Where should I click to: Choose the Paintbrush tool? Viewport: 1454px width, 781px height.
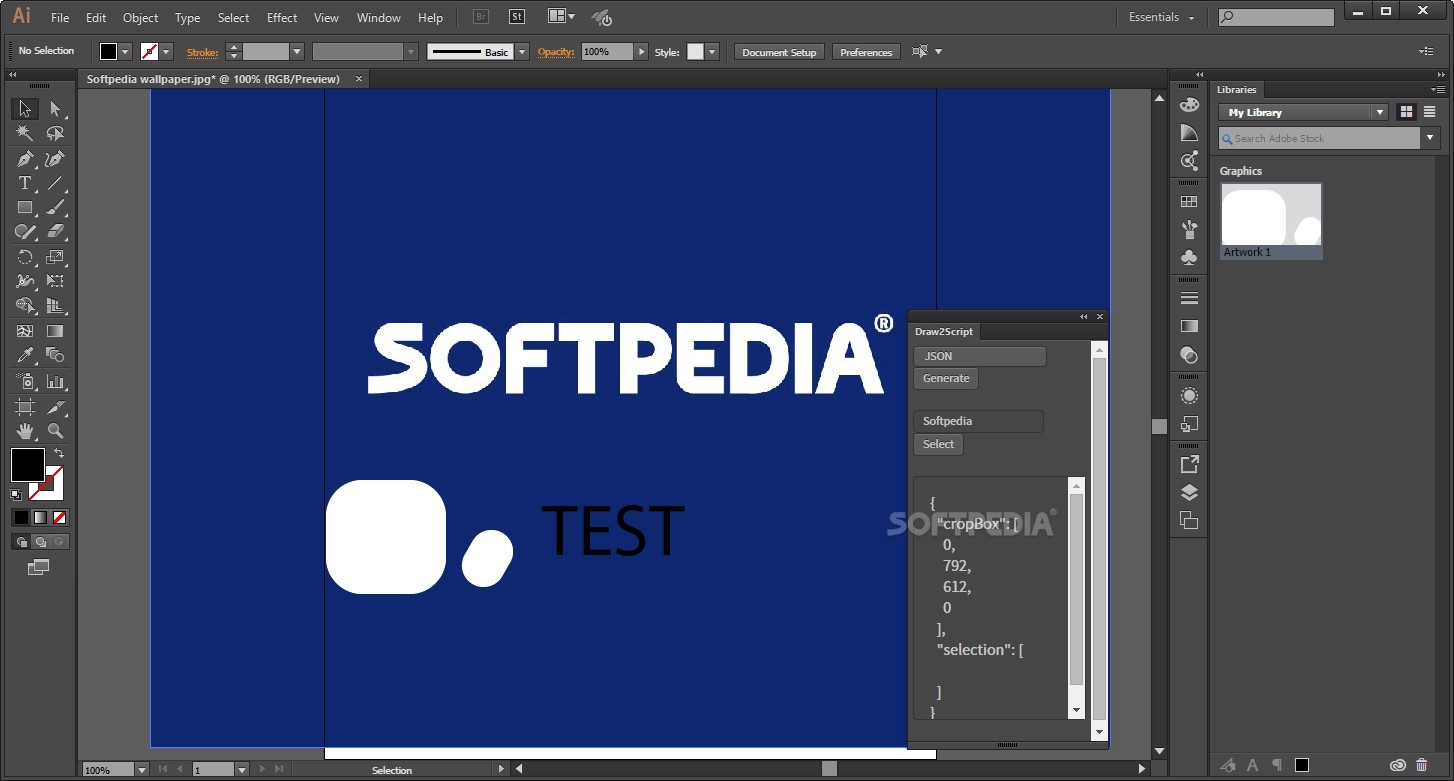click(55, 208)
